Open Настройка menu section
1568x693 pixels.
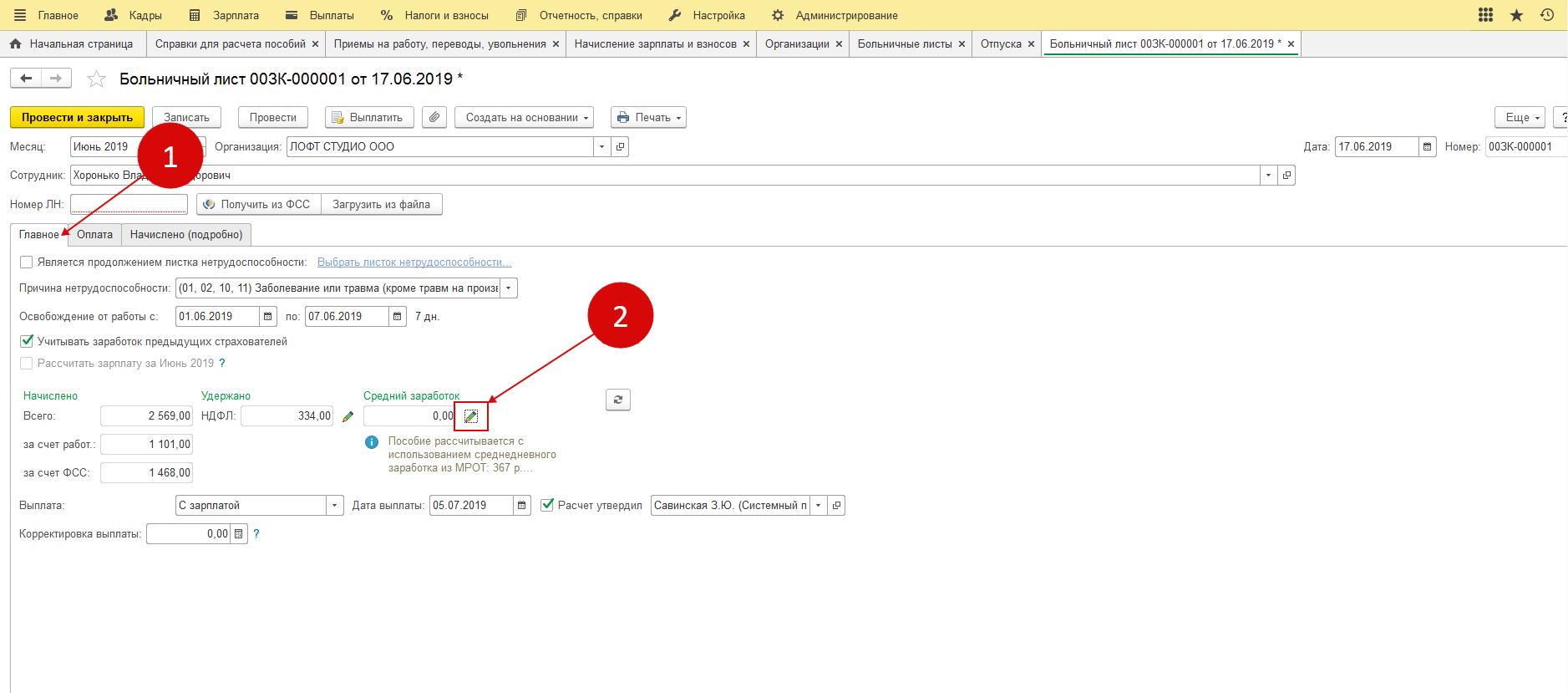click(708, 15)
